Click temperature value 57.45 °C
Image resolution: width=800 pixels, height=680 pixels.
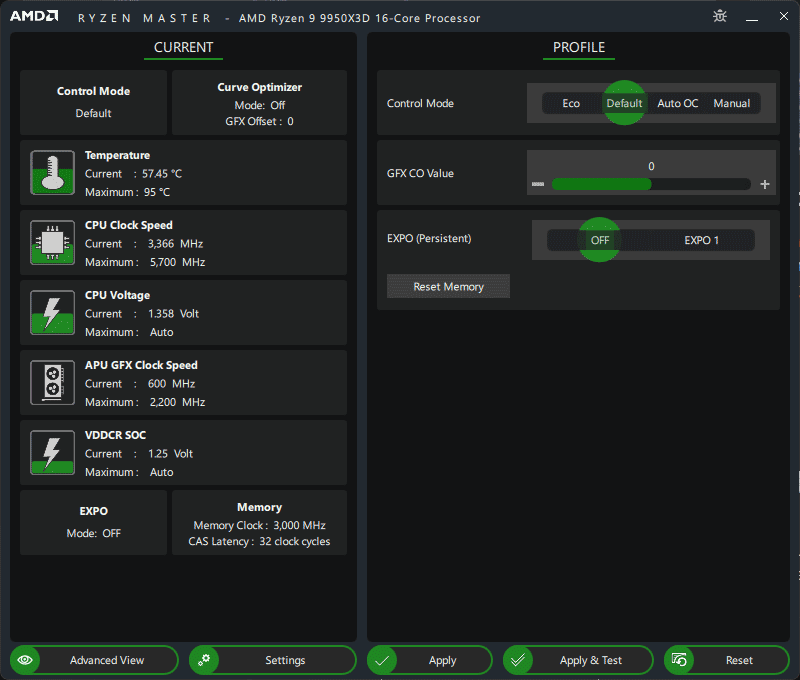[x=162, y=173]
